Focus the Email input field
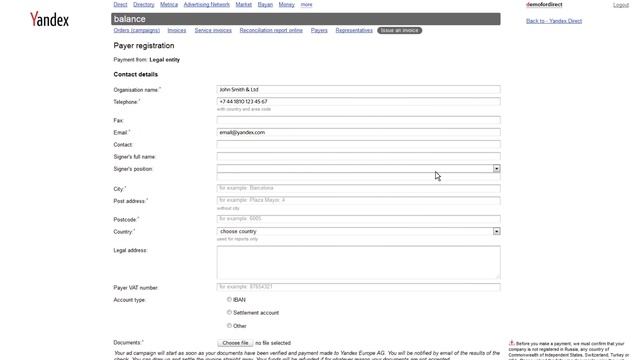Screen dimensions: 640x360 pos(358,132)
